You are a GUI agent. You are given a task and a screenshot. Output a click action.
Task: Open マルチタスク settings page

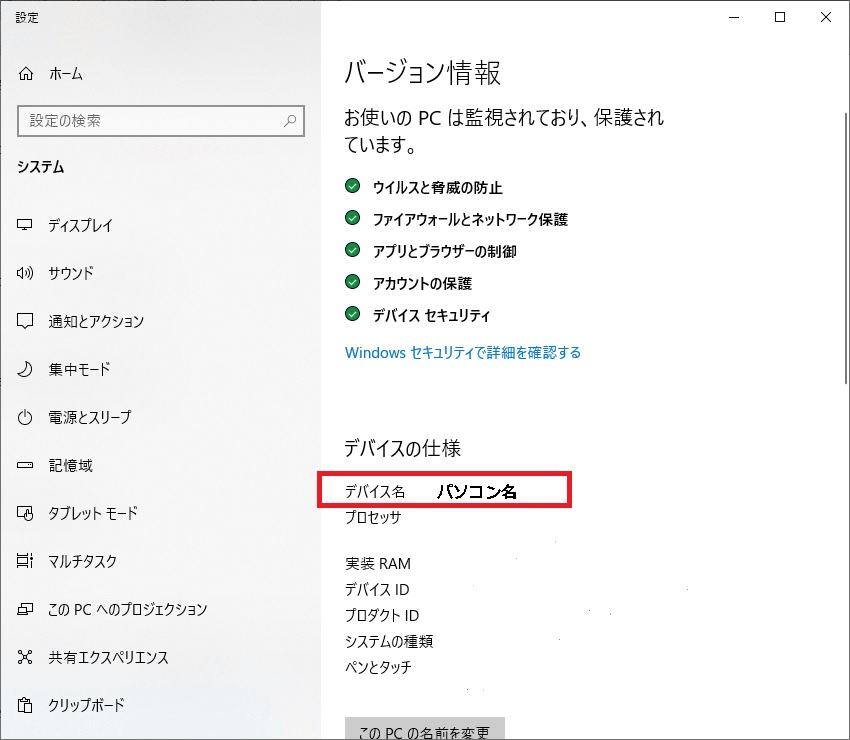[x=84, y=561]
